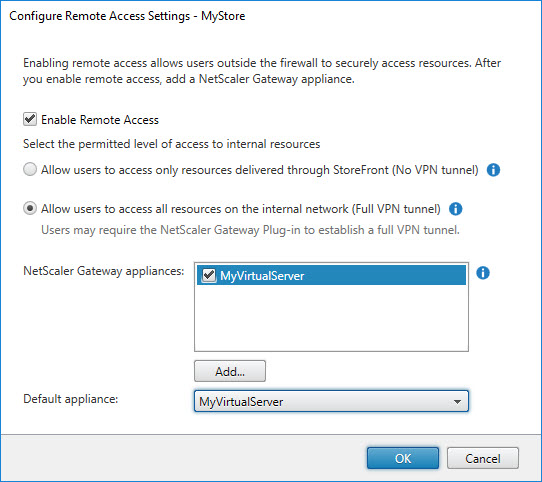The width and height of the screenshot is (542, 482).
Task: Select the highlighted MyVirtualServer list row
Action: click(x=331, y=275)
